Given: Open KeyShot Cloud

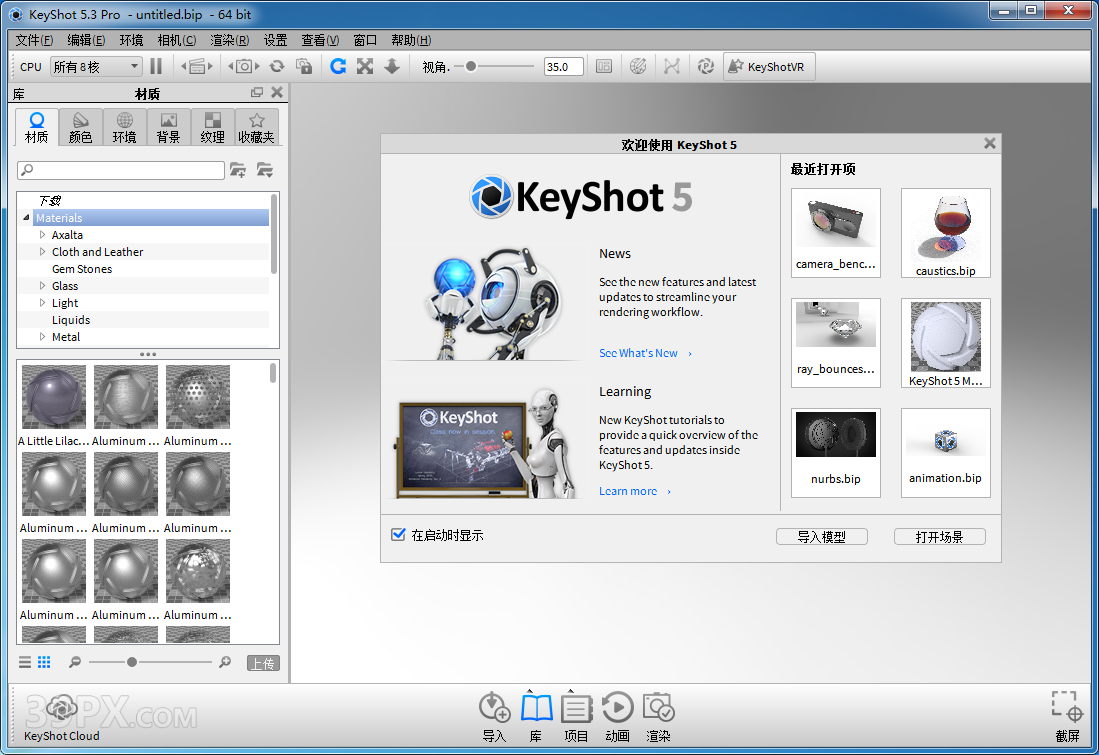Looking at the screenshot, I should pos(62,711).
